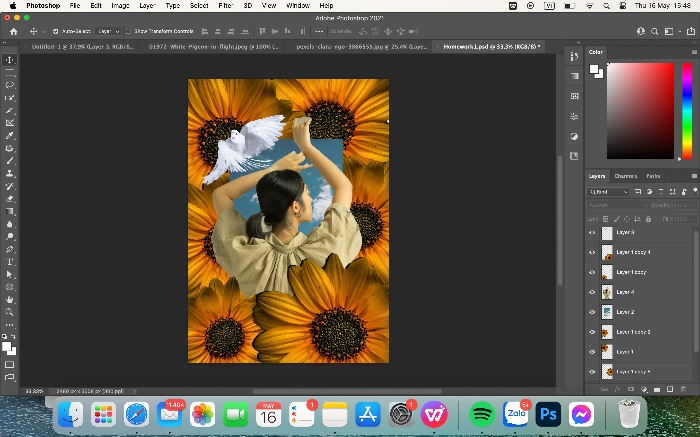700x437 pixels.
Task: Hide Layer 4 using its eye icon
Action: coord(592,292)
